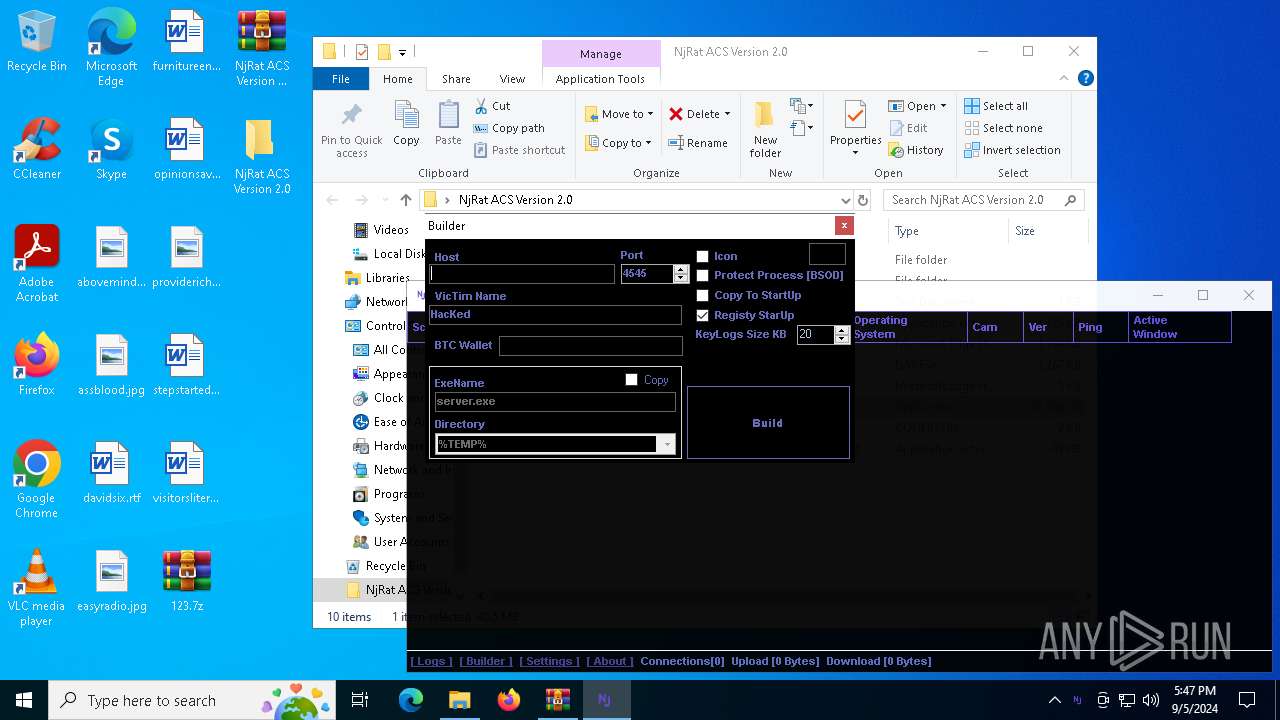Open File Explorer from taskbar
1280x720 pixels.
point(459,700)
